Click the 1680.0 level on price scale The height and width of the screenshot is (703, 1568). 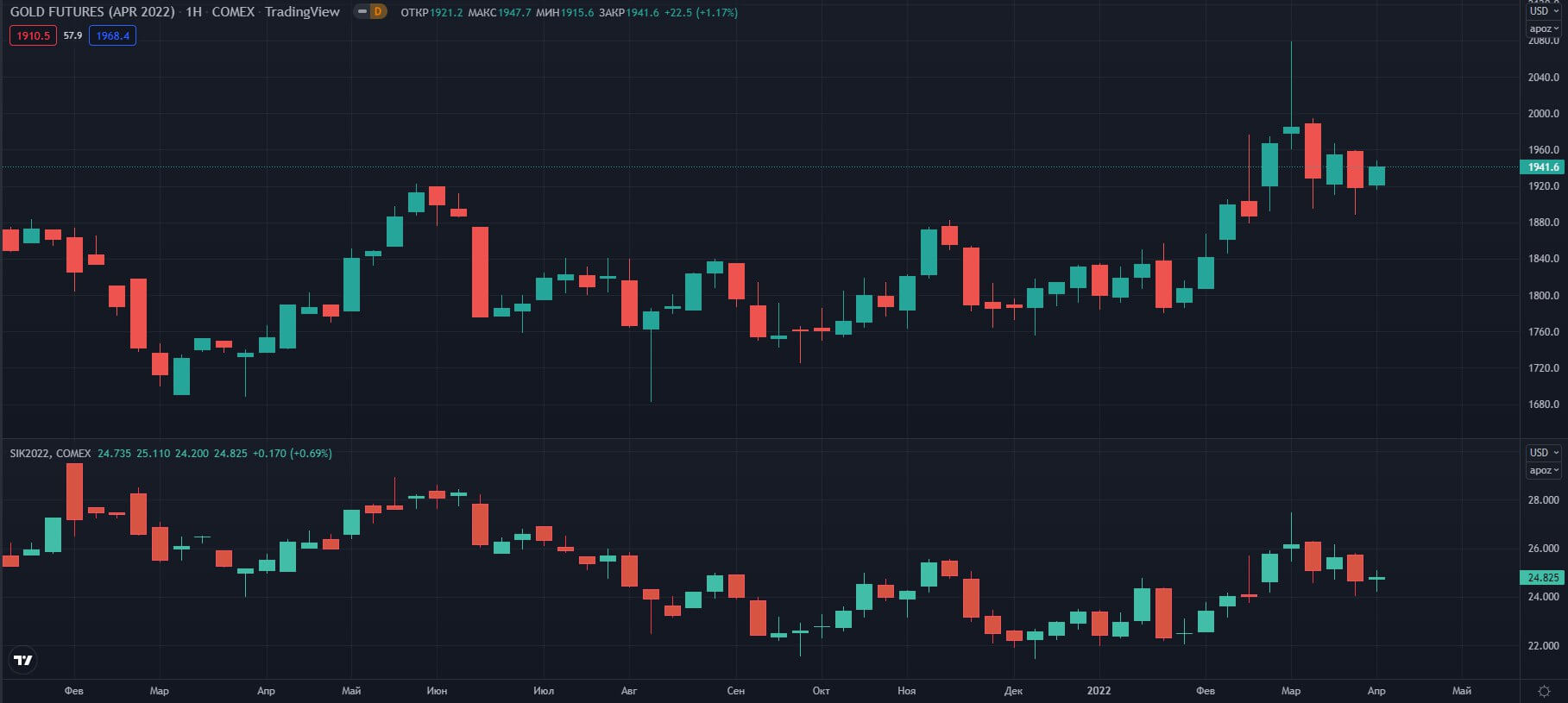[1543, 404]
